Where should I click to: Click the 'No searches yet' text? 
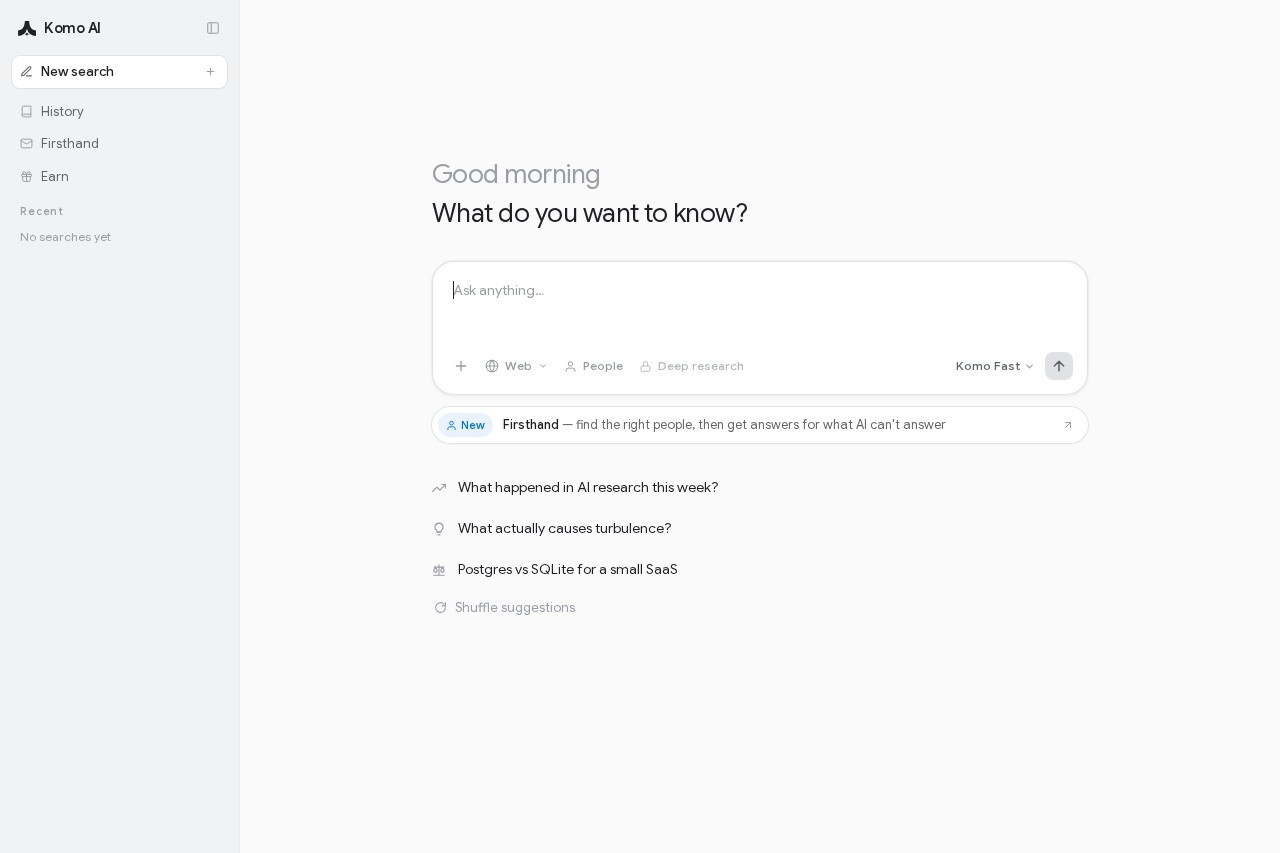[x=66, y=237]
